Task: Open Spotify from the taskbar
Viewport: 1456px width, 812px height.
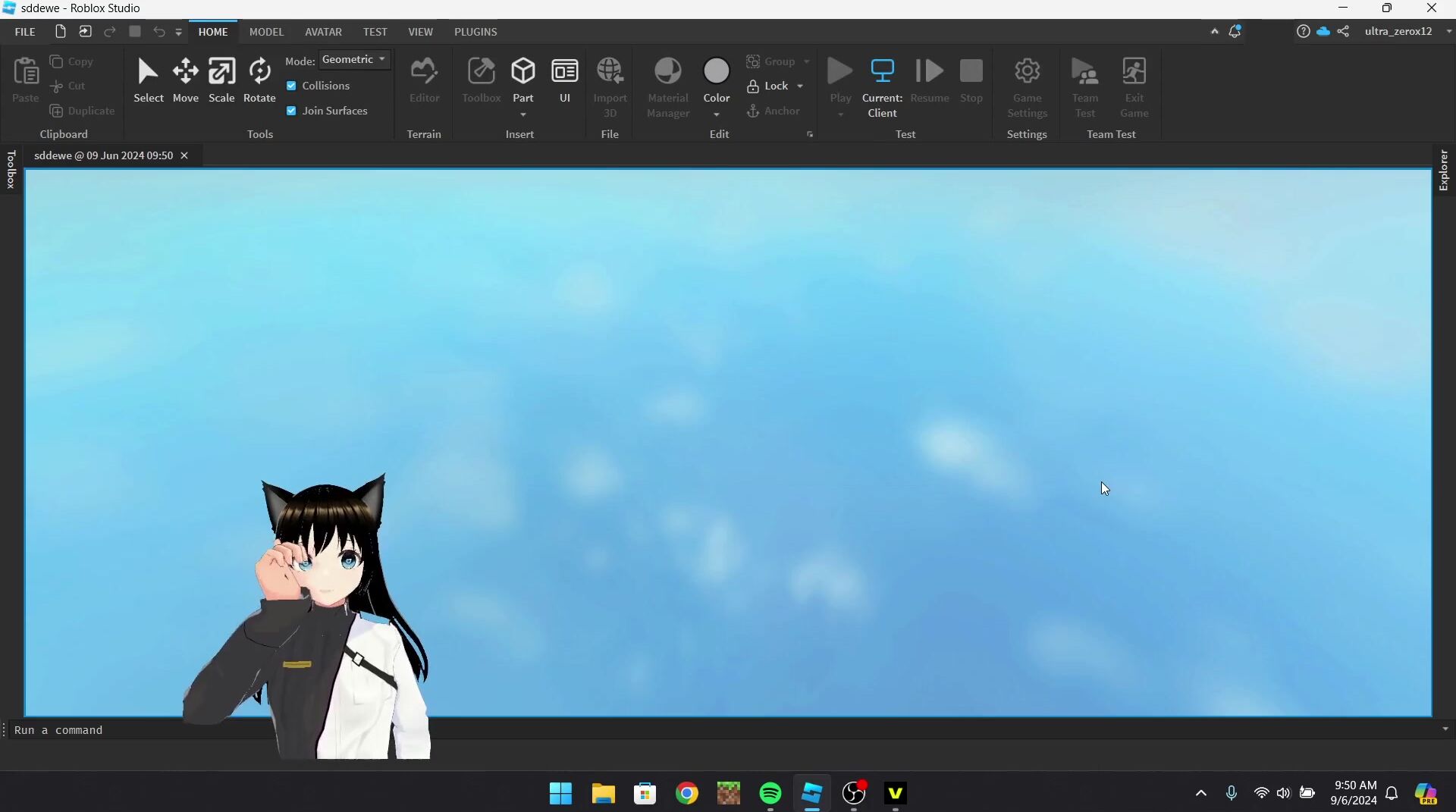Action: pyautogui.click(x=770, y=793)
